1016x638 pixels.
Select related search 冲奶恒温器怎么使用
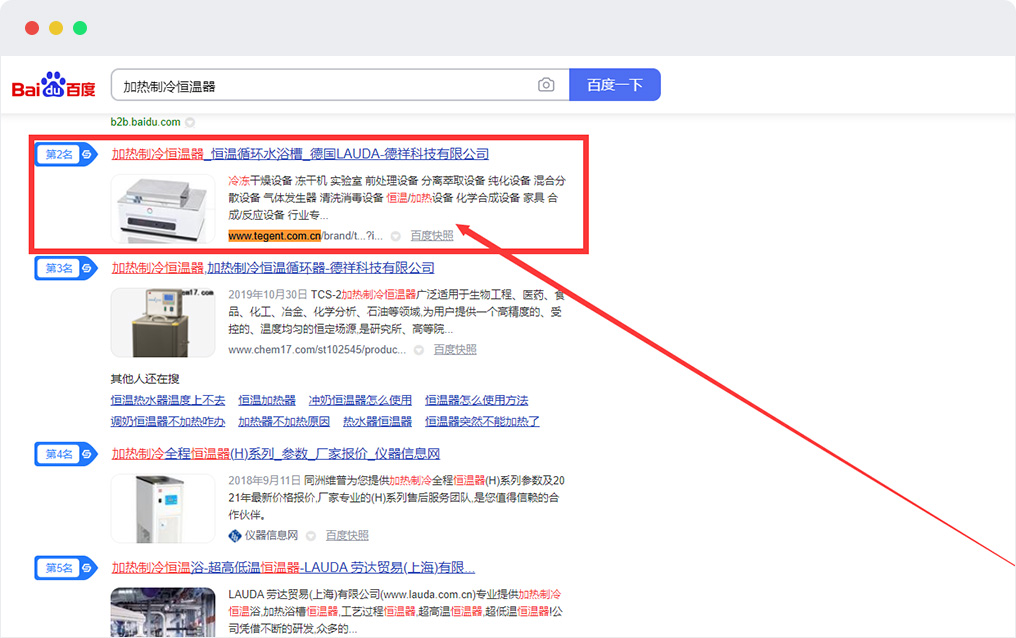tap(360, 400)
